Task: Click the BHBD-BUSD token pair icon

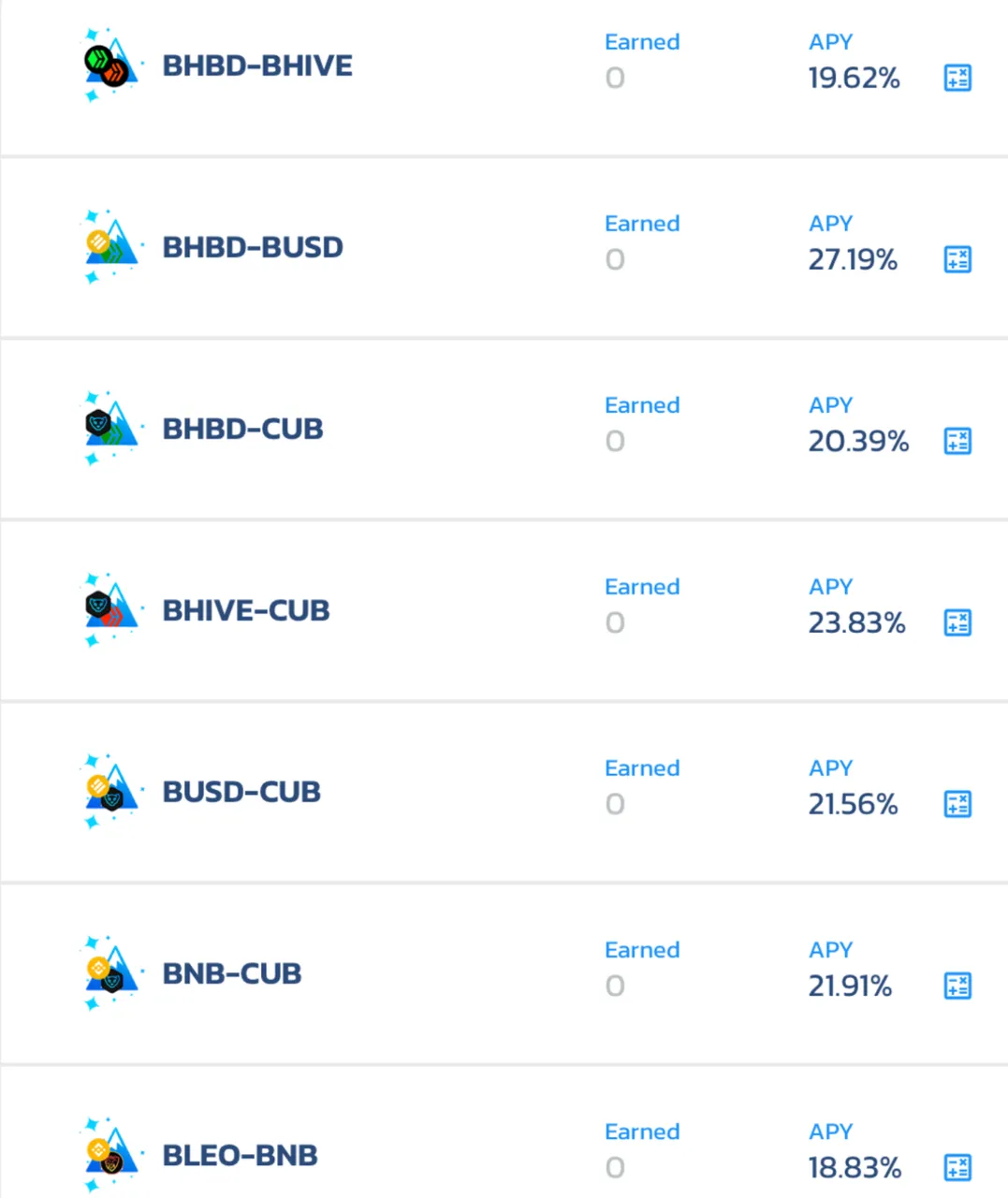Action: pyautogui.click(x=111, y=247)
